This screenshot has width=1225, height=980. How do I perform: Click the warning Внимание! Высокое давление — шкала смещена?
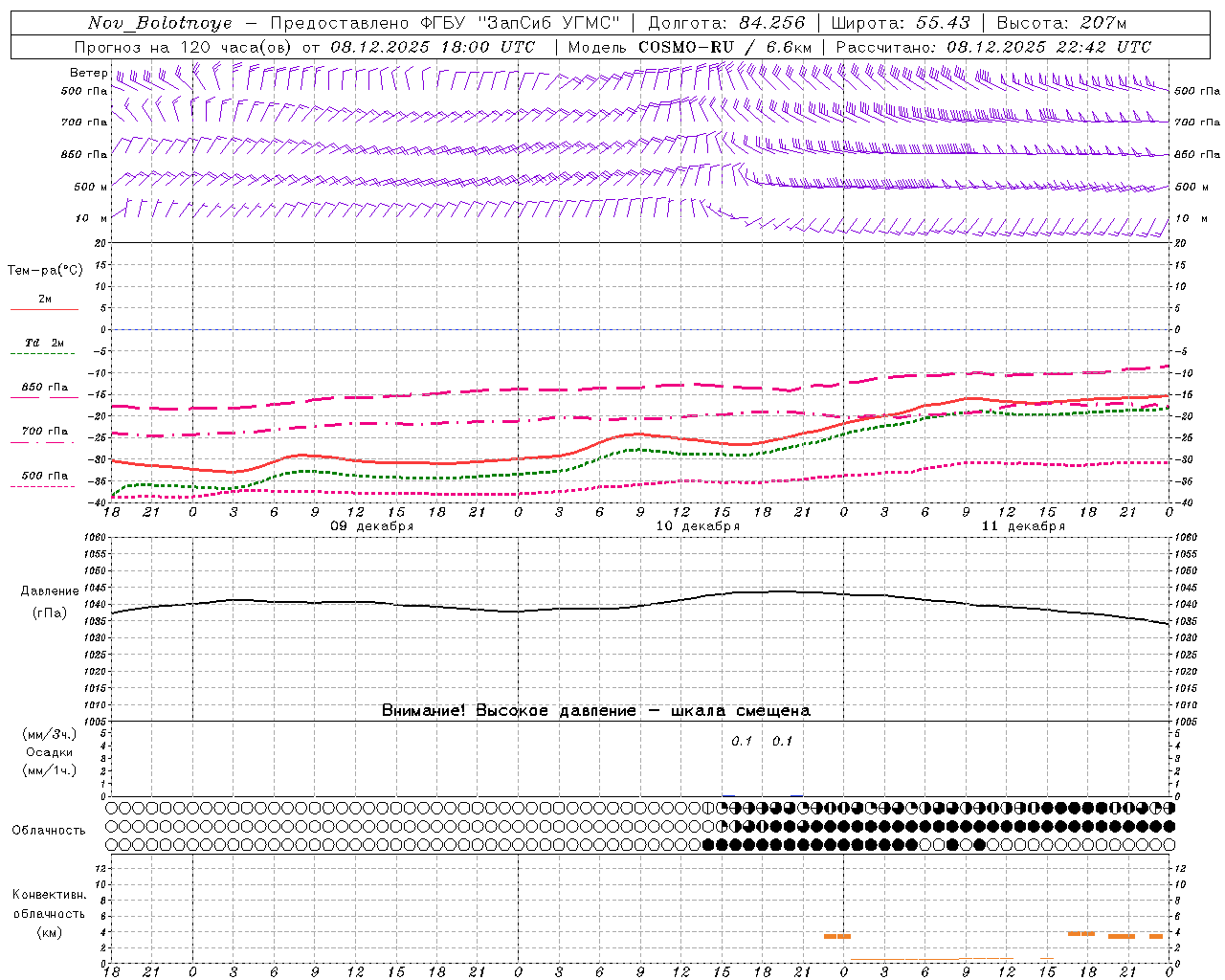click(596, 710)
